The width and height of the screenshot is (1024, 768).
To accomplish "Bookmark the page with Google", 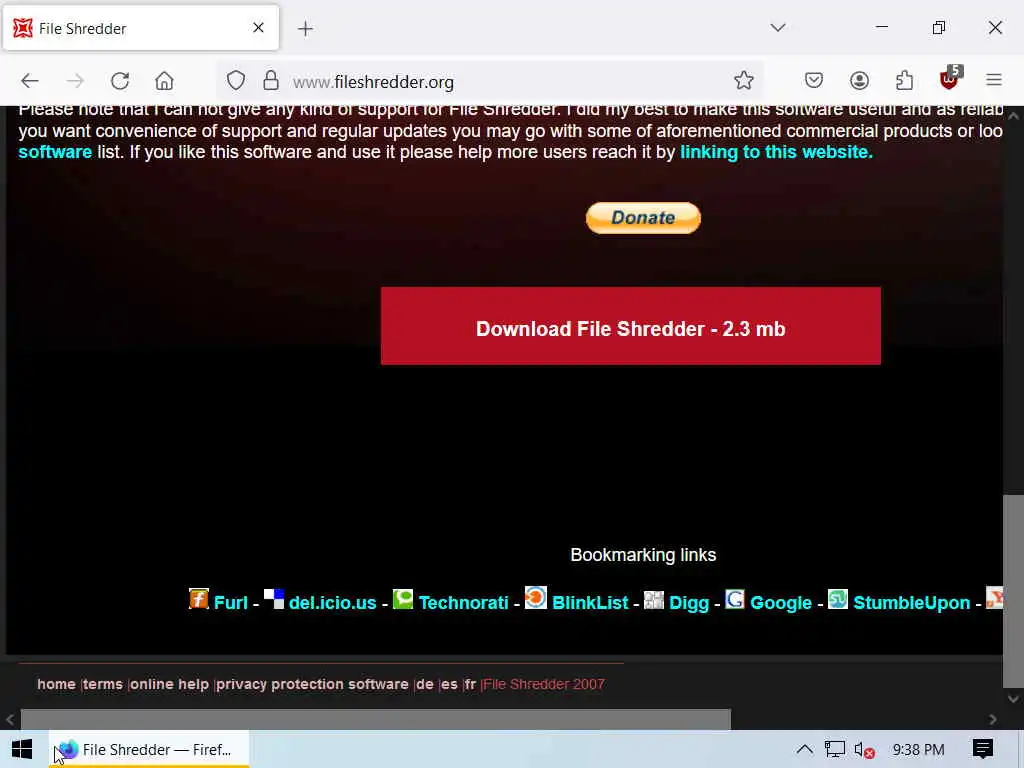I will coord(781,603).
